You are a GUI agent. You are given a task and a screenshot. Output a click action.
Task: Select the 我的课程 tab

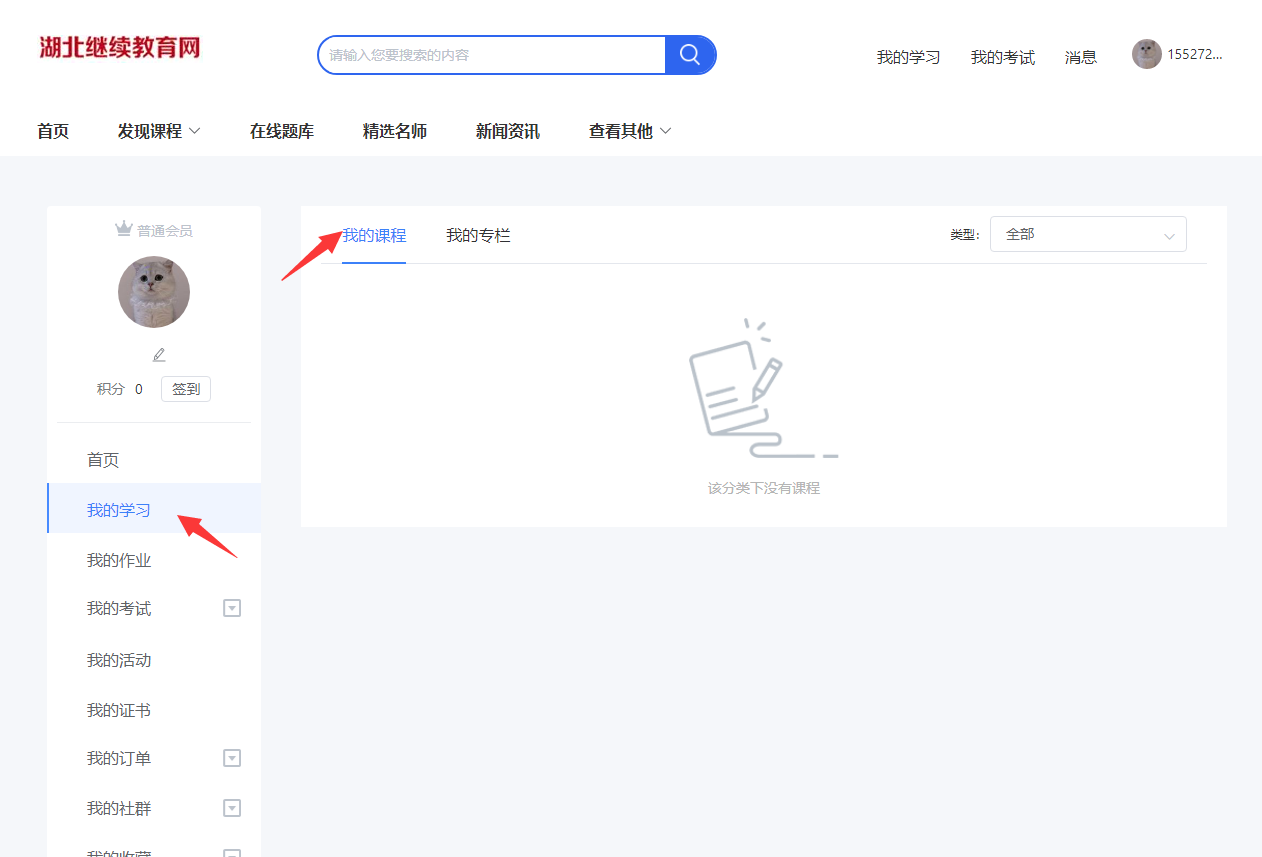373,235
